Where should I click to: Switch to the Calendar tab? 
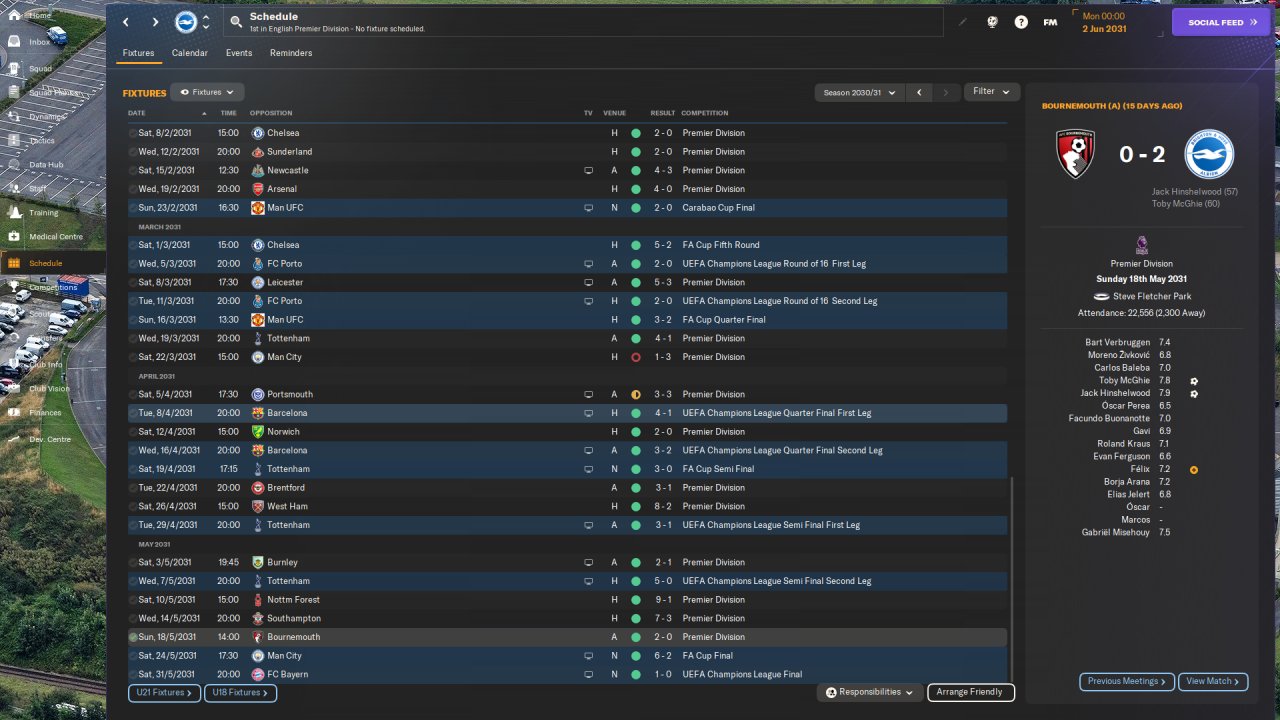tap(190, 53)
